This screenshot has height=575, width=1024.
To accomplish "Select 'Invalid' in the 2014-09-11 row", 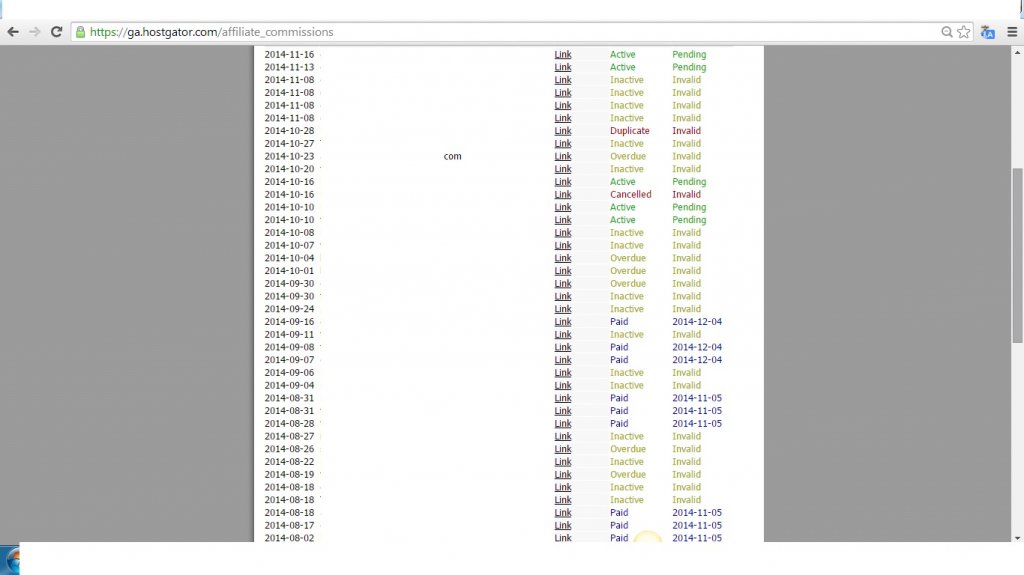I will click(x=686, y=335).
